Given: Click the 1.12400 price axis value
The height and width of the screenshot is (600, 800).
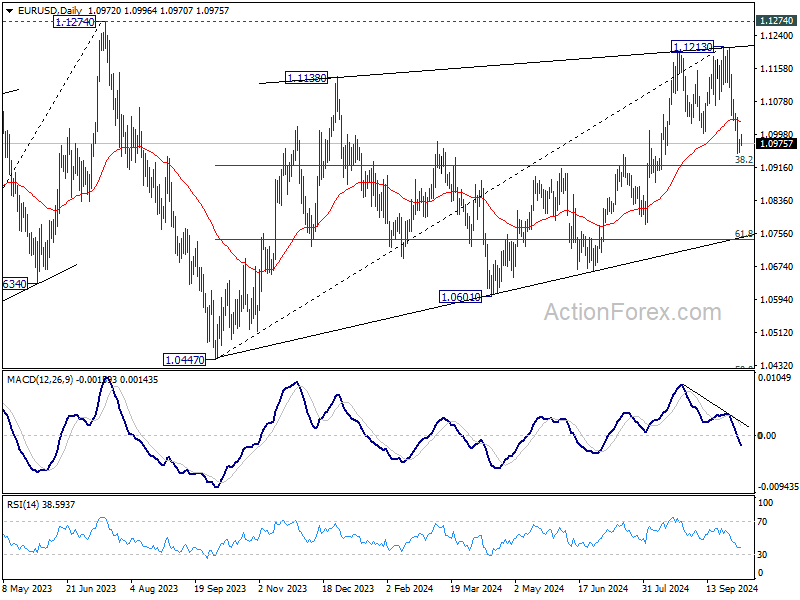Looking at the screenshot, I should tap(777, 36).
